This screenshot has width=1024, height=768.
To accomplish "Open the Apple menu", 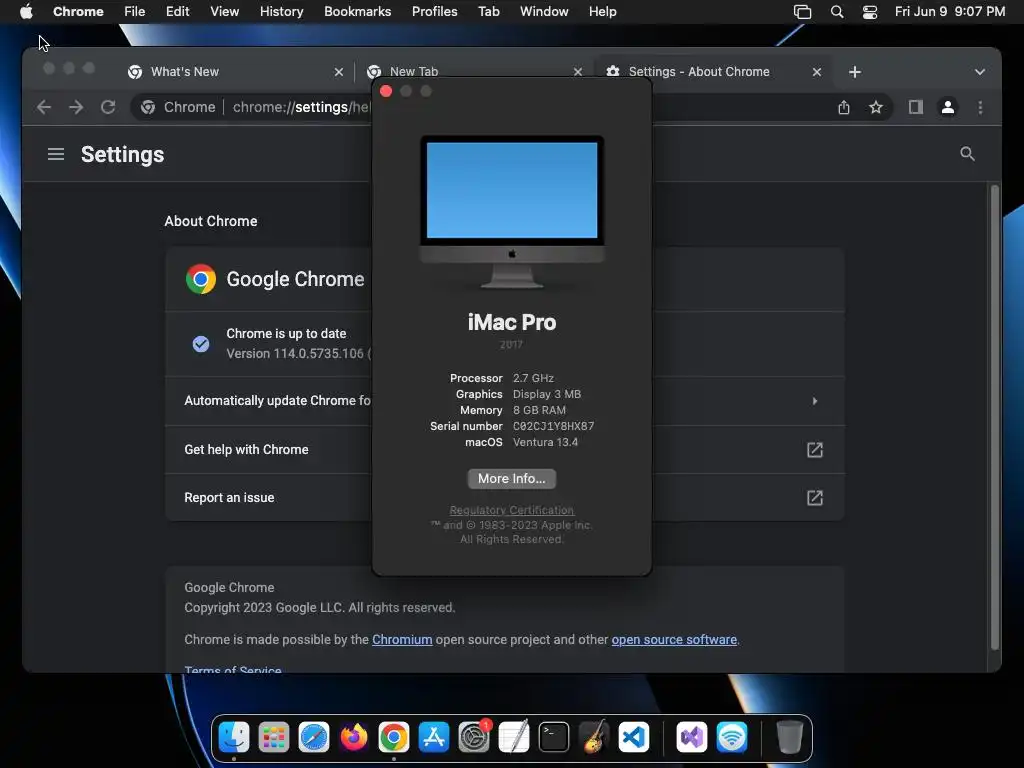I will click(26, 12).
